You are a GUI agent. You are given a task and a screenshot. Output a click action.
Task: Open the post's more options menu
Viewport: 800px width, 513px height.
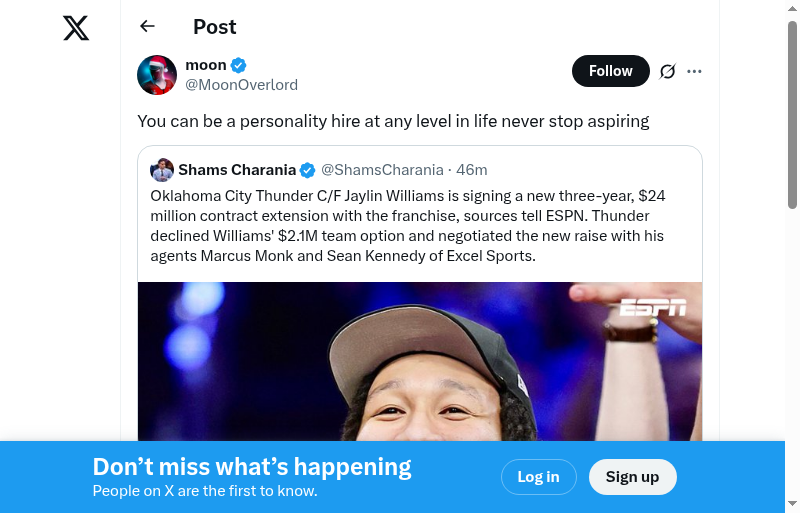[x=695, y=71]
